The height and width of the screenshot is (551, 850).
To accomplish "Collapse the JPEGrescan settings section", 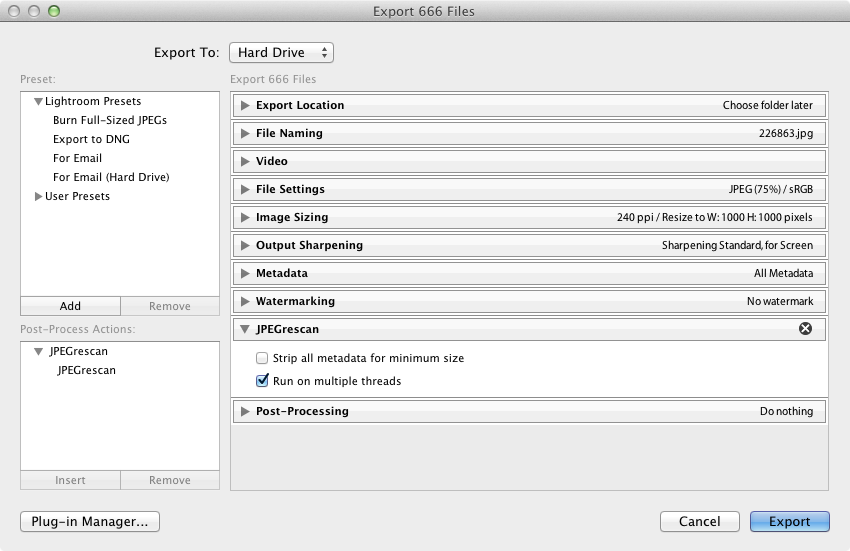I will [245, 329].
